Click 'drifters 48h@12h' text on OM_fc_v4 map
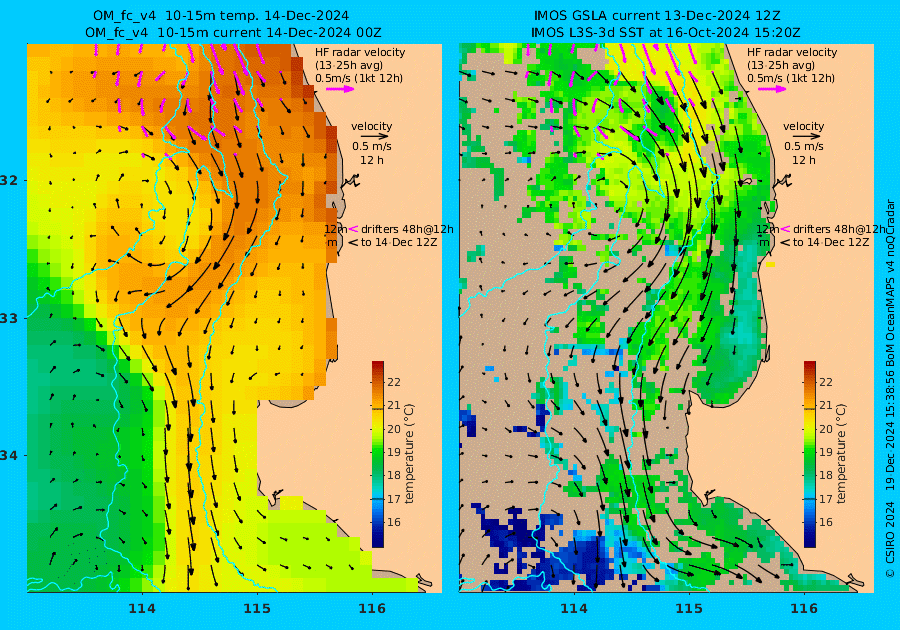The height and width of the screenshot is (630, 900). (x=407, y=229)
